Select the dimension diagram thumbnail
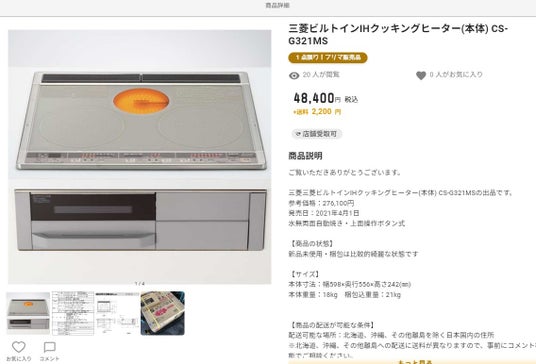Screen dimensions: 536x364 tap(118, 313)
